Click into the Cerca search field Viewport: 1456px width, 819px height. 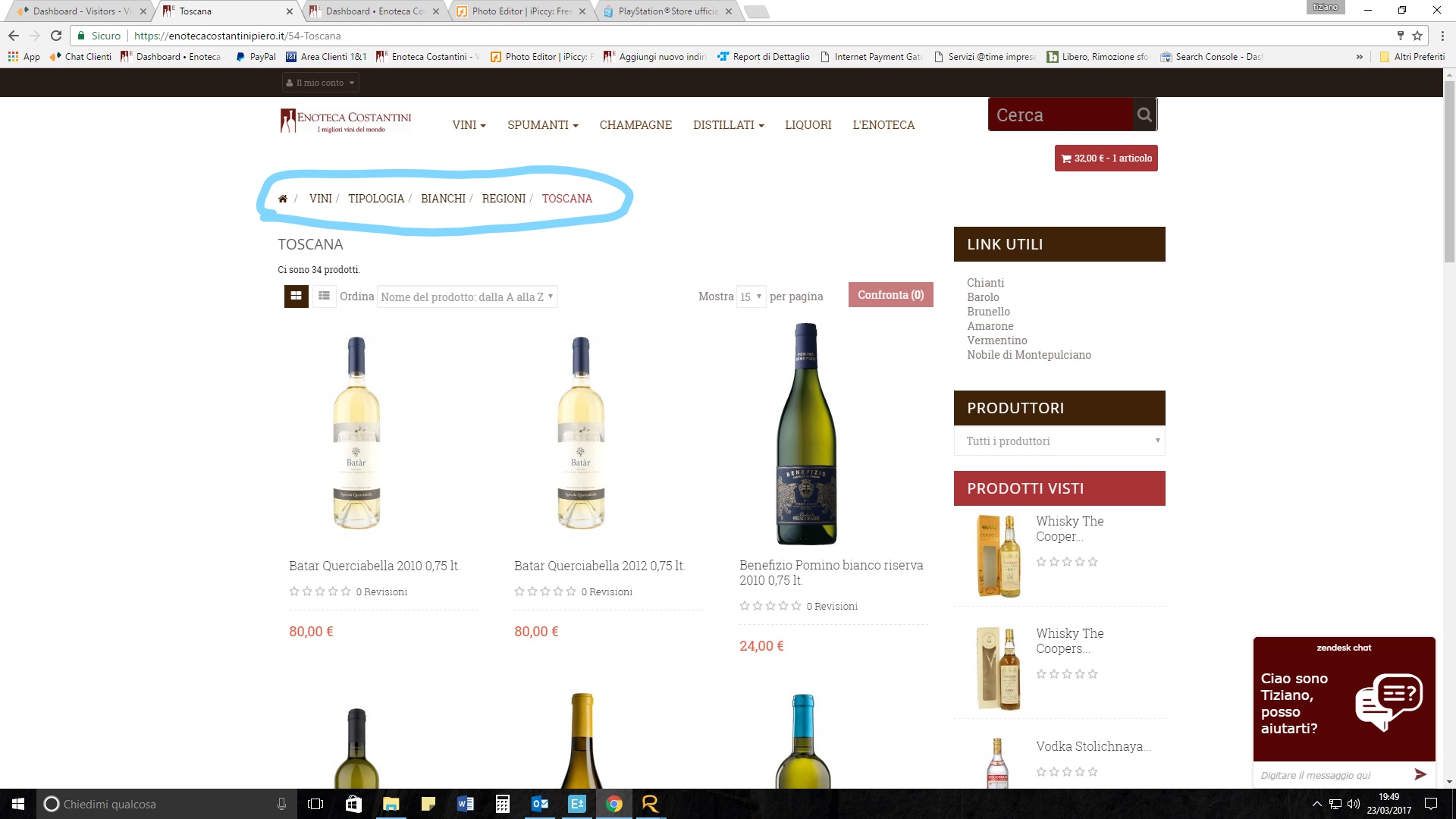point(1060,115)
